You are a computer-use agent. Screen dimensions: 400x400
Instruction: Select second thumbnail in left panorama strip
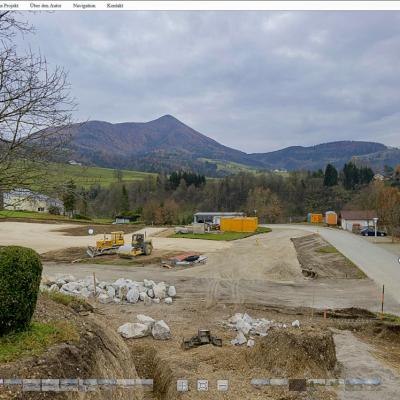tap(31, 385)
